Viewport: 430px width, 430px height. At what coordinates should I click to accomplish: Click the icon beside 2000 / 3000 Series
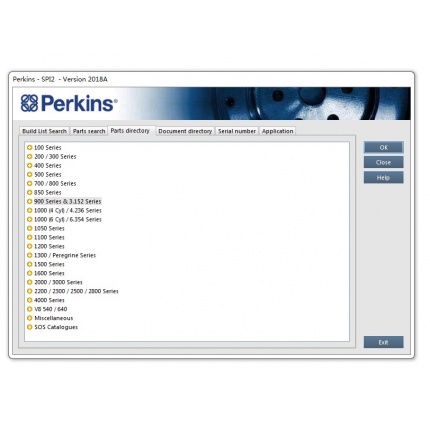click(30, 282)
